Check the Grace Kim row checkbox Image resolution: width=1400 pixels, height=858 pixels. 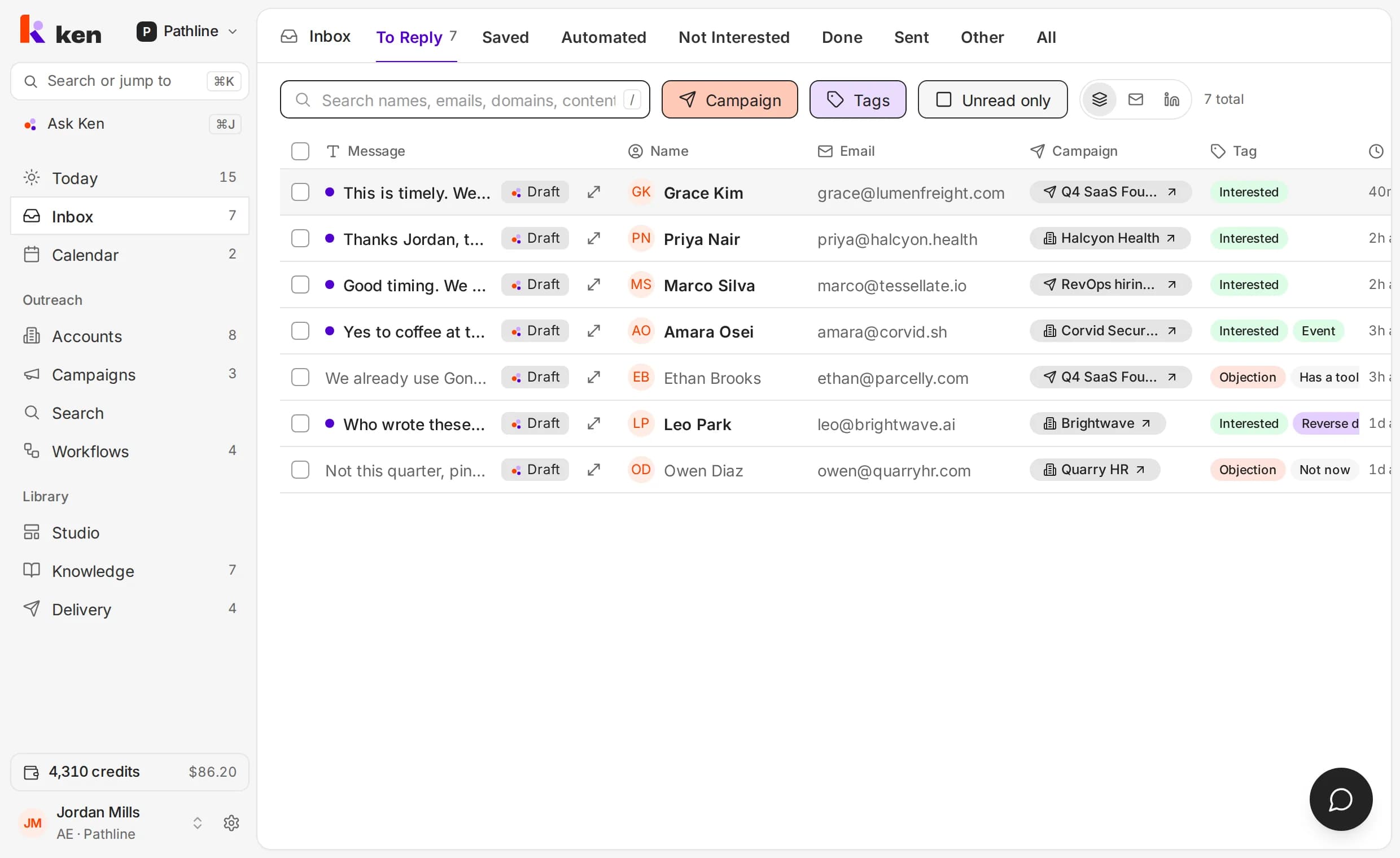click(x=300, y=192)
